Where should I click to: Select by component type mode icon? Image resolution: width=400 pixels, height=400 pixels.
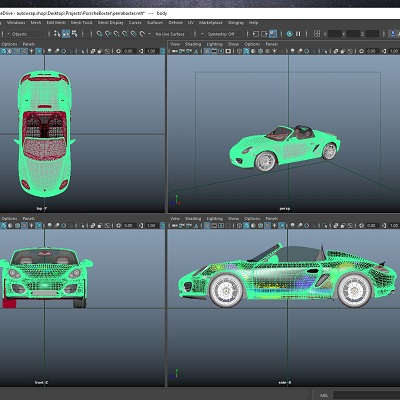(x=74, y=34)
